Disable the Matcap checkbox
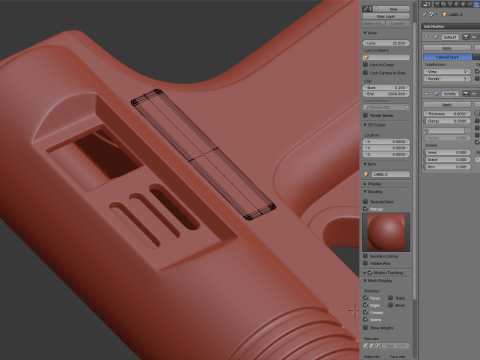The image size is (480, 360). 365,209
